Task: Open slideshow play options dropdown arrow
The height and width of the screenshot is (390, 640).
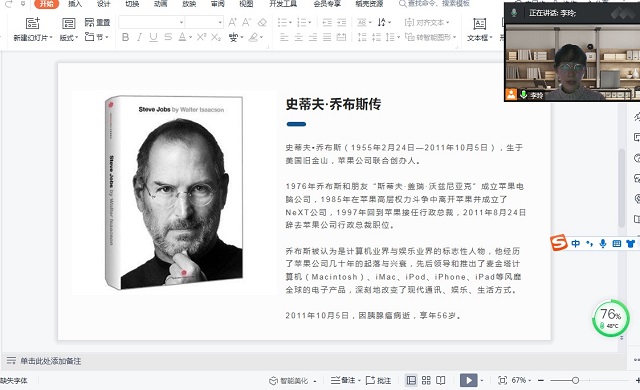Action: coord(482,380)
